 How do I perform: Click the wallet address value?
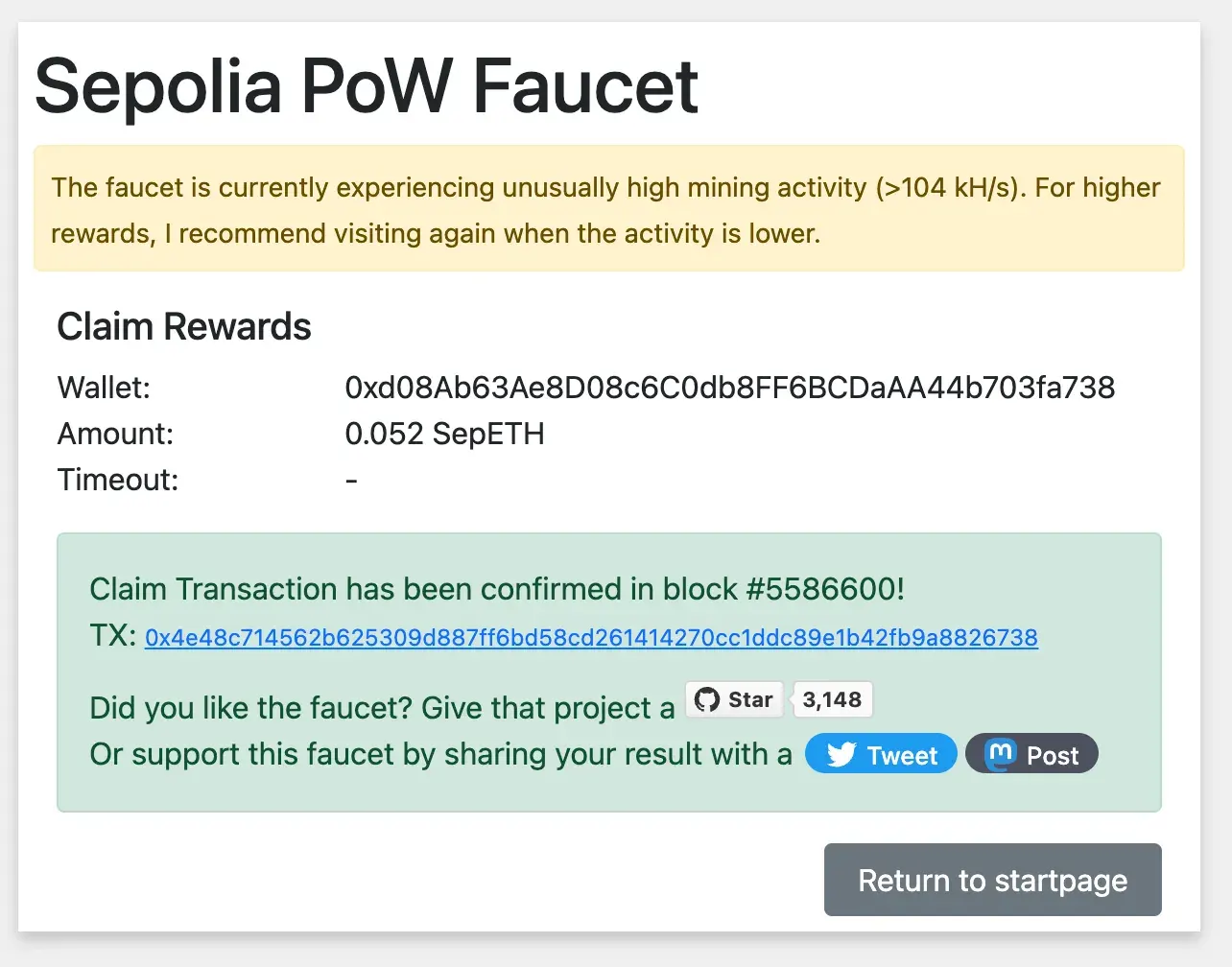coord(729,388)
